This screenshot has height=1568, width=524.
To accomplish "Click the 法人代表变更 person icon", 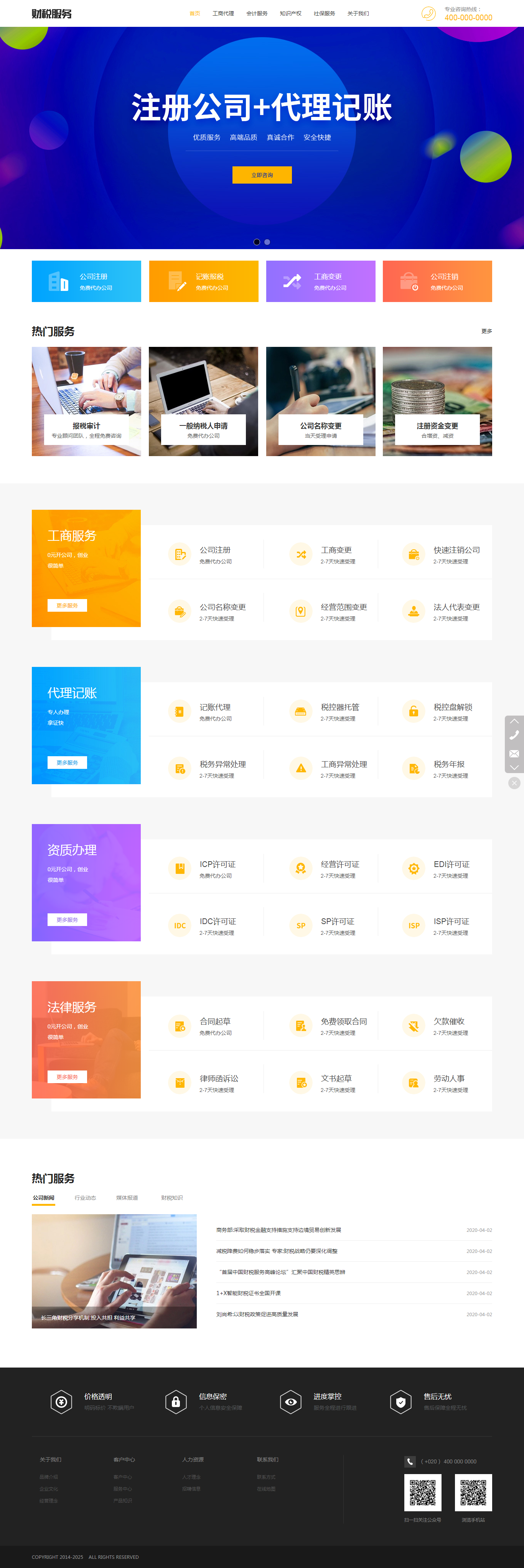I will [x=413, y=611].
